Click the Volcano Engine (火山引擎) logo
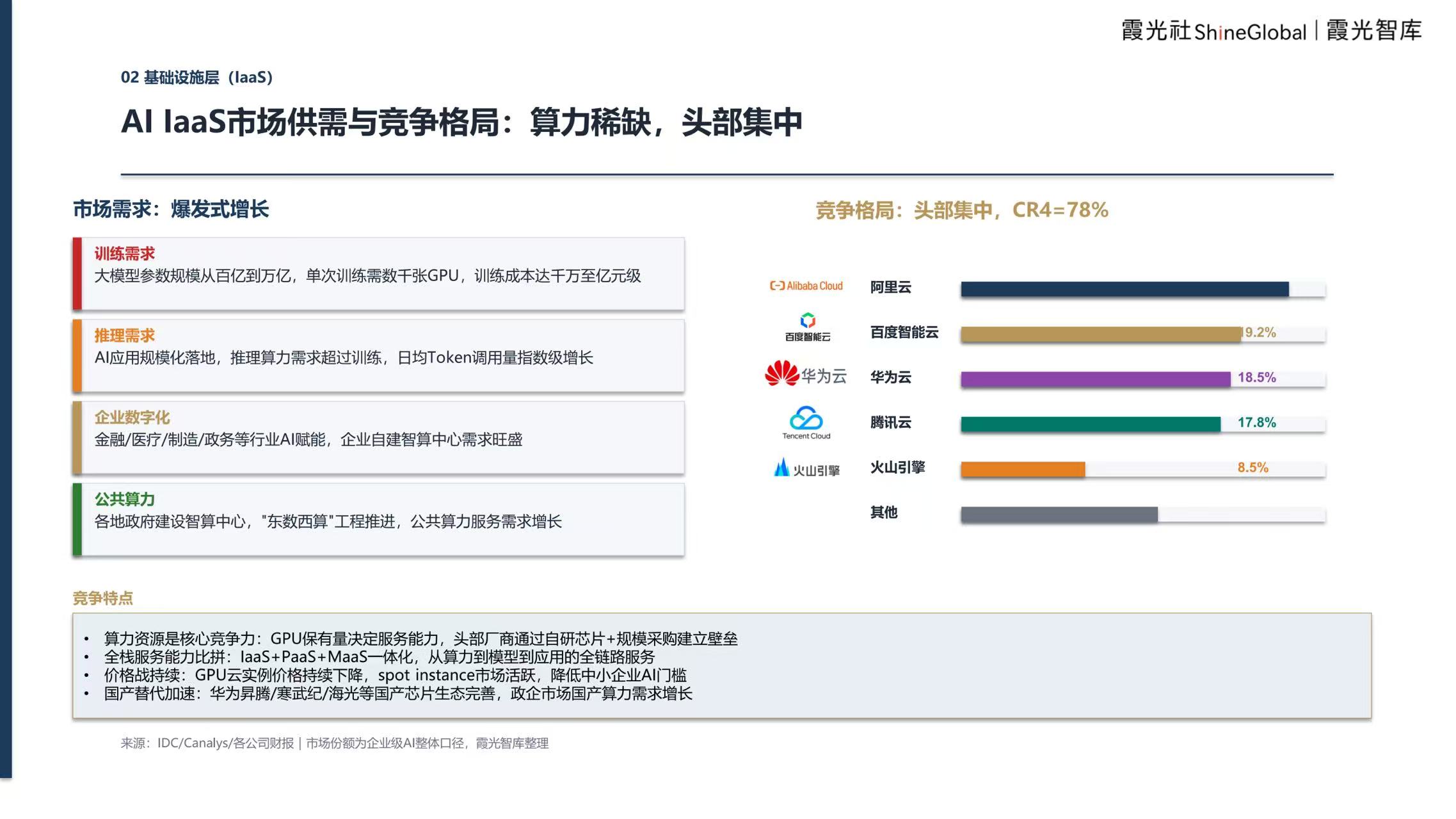Image resolution: width=1456 pixels, height=819 pixels. [806, 468]
